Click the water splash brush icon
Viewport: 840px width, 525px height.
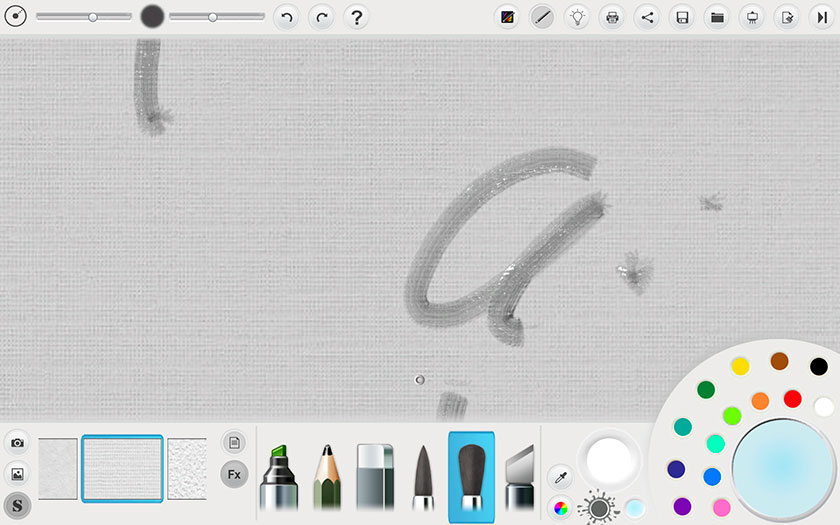[599, 507]
